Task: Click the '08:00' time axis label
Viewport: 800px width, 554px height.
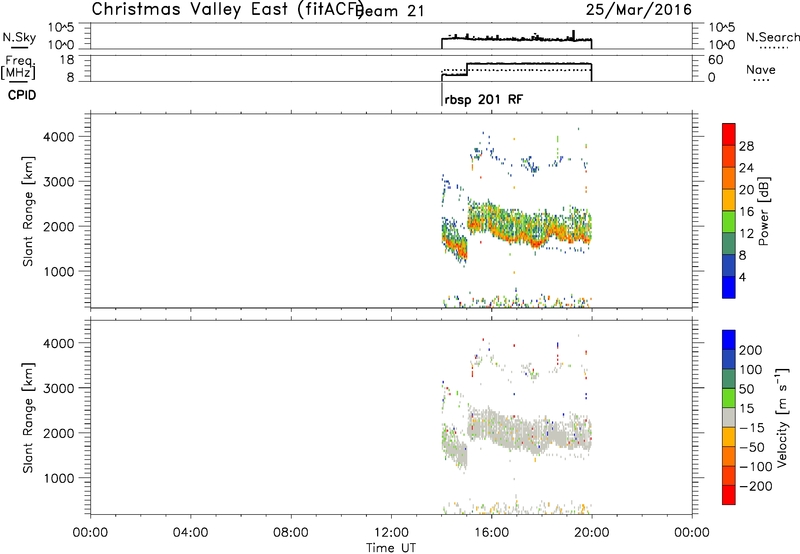Action: tap(291, 532)
